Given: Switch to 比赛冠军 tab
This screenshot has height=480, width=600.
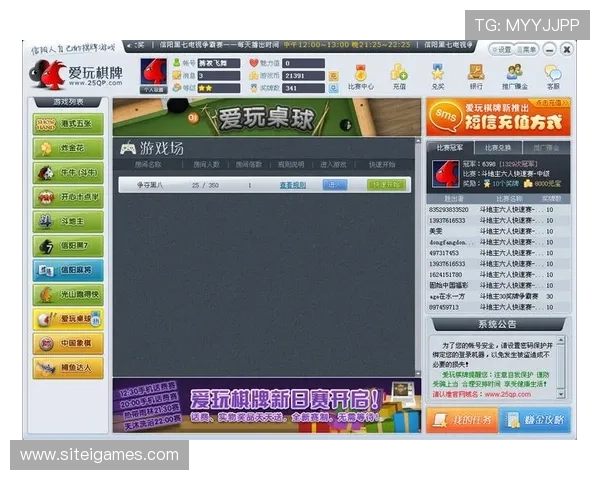Looking at the screenshot, I should [x=450, y=148].
